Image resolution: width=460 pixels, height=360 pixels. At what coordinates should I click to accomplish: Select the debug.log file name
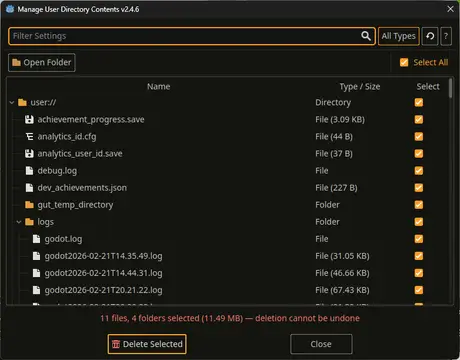pyautogui.click(x=57, y=171)
